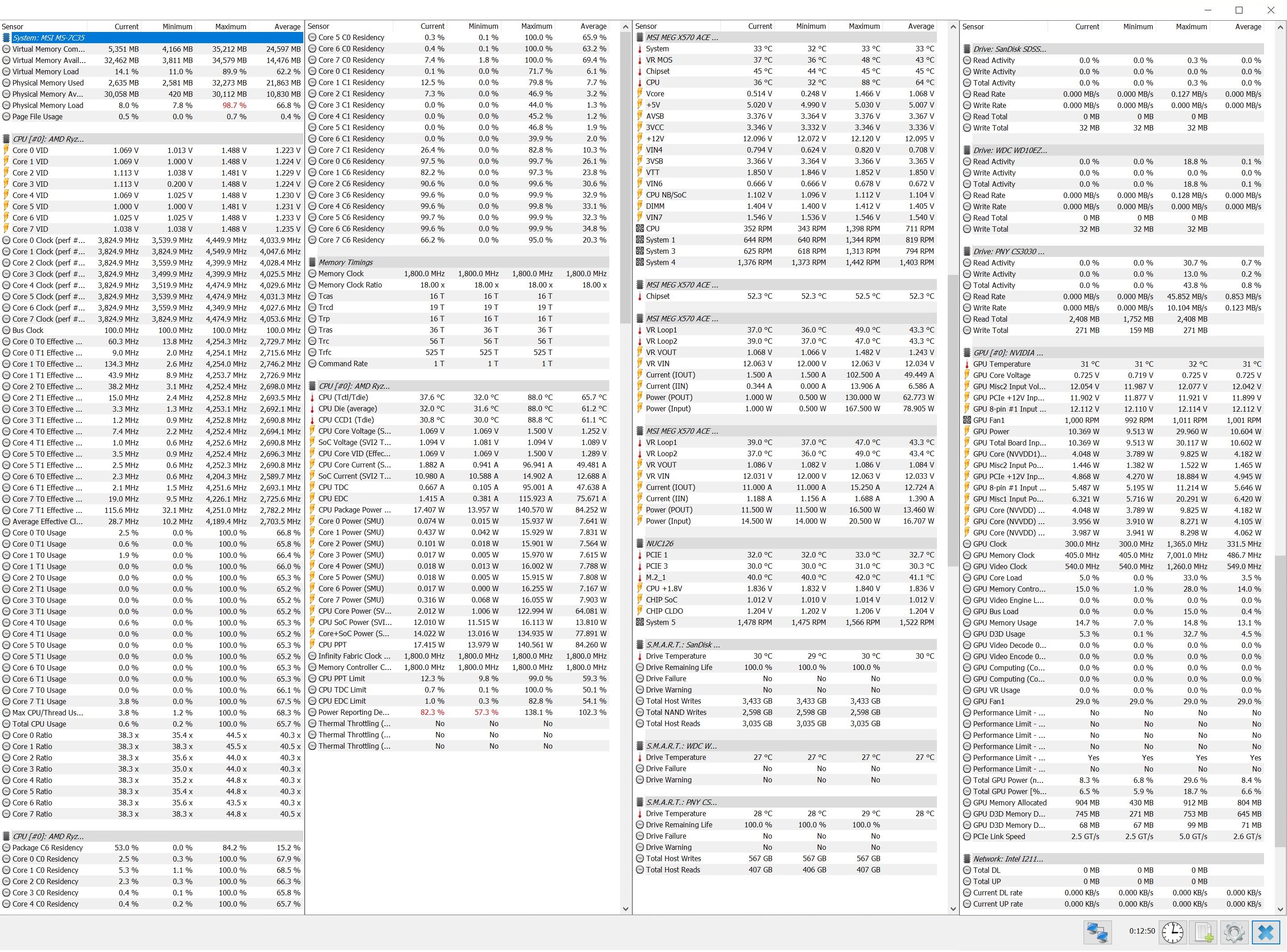Click the System 1 fan icon
The height and width of the screenshot is (952, 1287).
pos(640,240)
